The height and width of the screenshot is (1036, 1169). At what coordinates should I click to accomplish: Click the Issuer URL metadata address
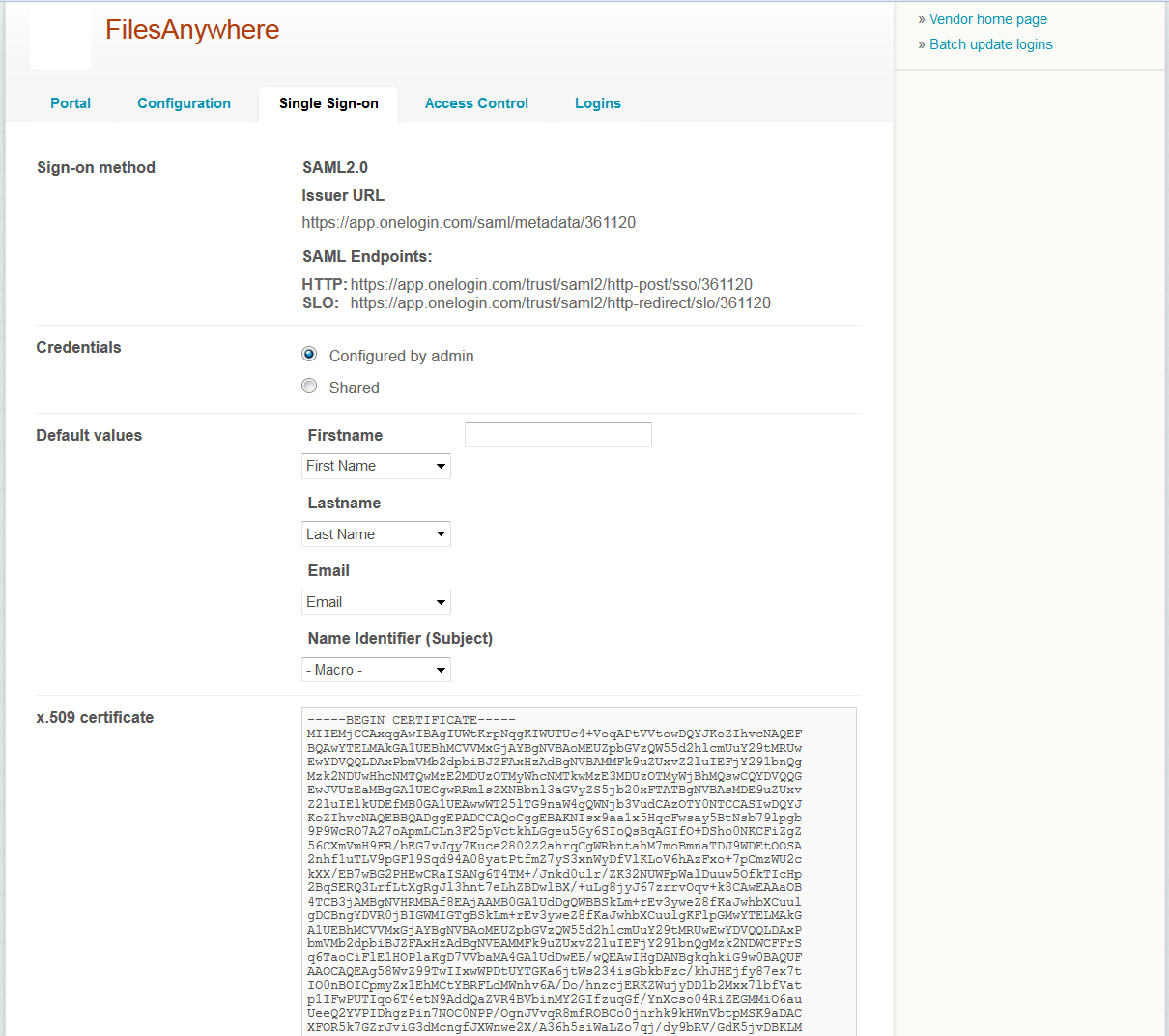[469, 223]
